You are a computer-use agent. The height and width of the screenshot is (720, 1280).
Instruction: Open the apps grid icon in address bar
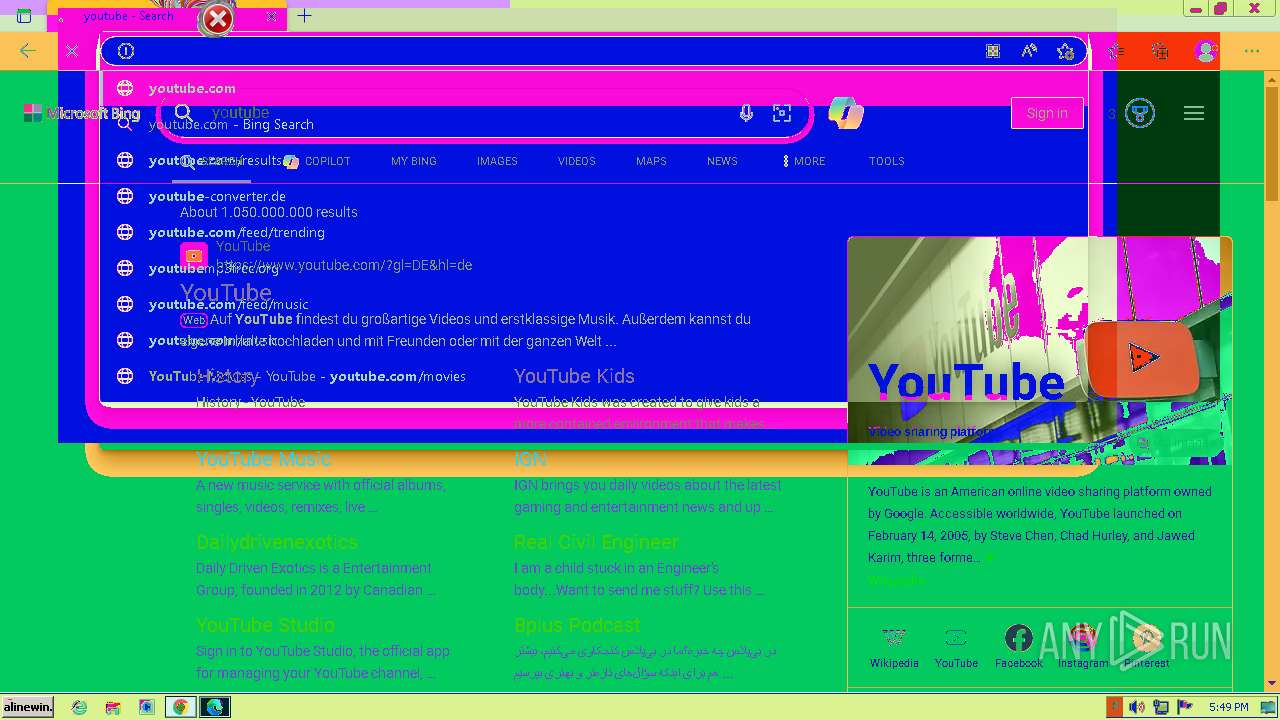click(993, 51)
